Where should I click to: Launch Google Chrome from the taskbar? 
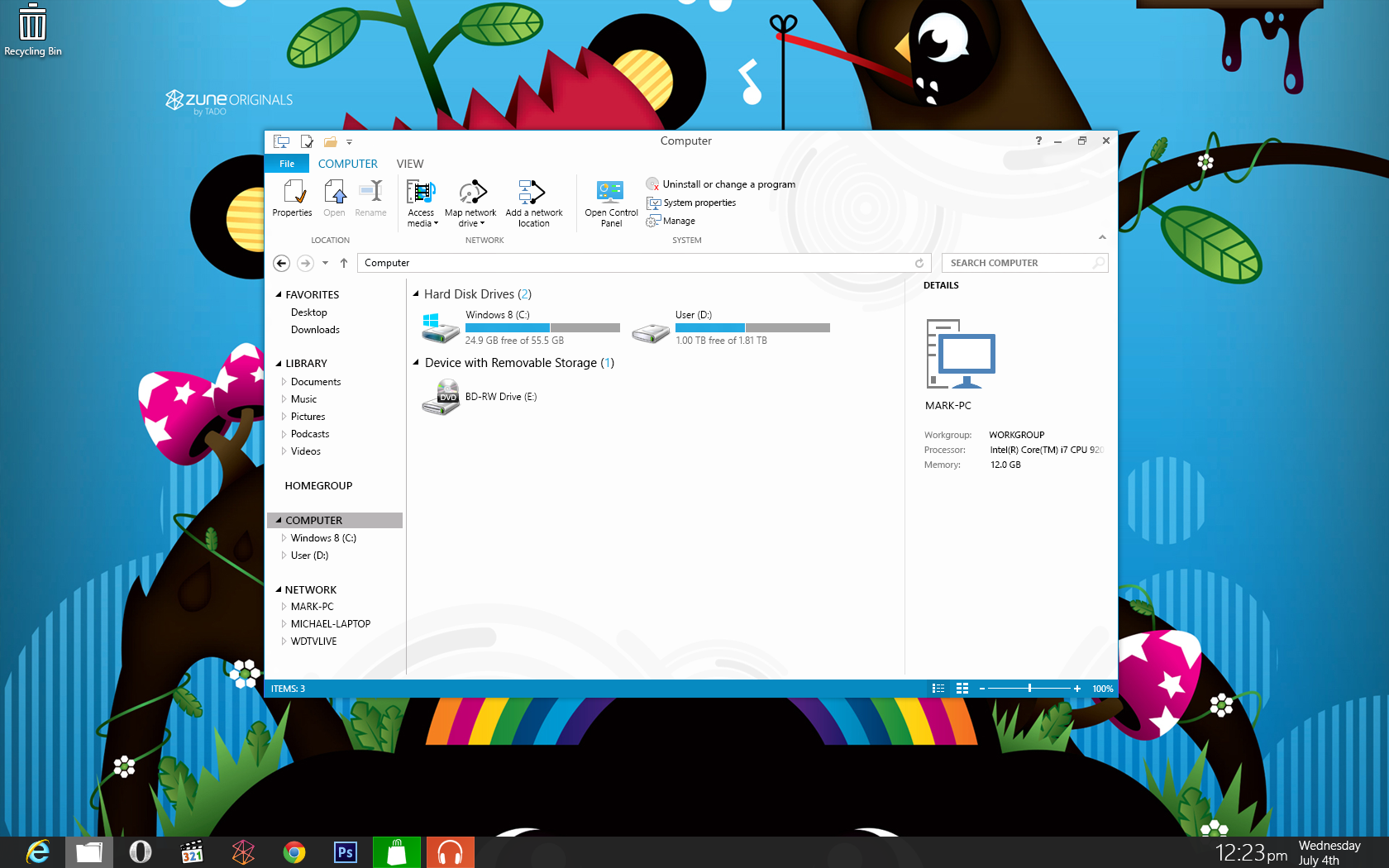tap(294, 851)
